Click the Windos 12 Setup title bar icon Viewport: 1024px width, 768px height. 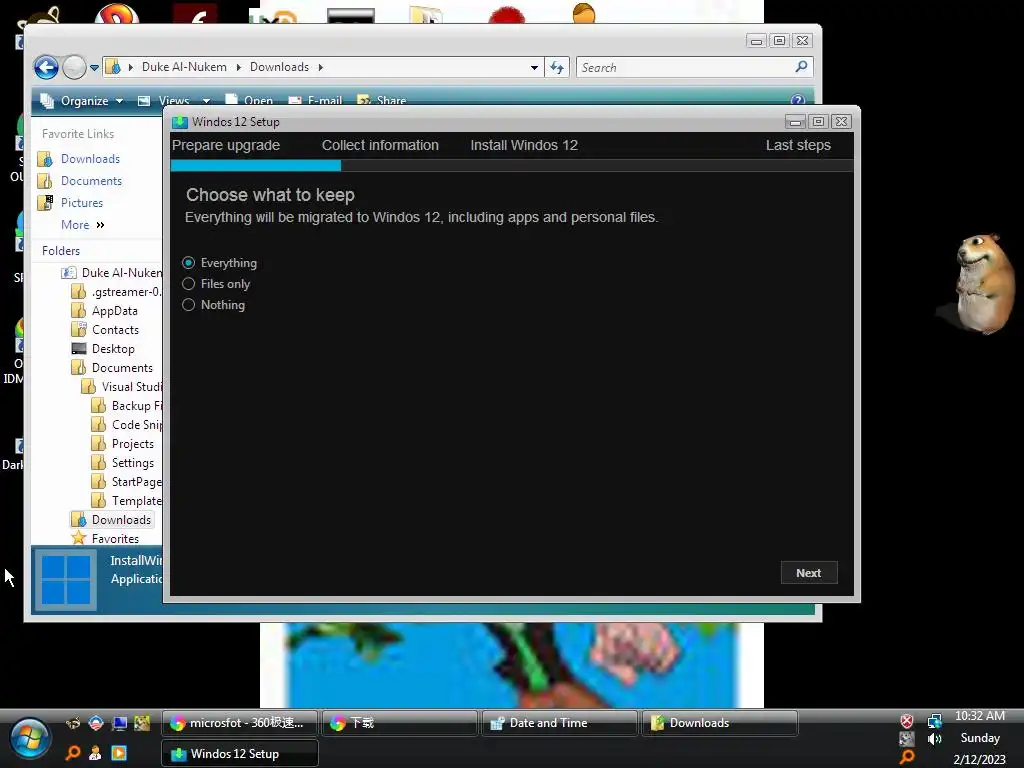coord(180,121)
